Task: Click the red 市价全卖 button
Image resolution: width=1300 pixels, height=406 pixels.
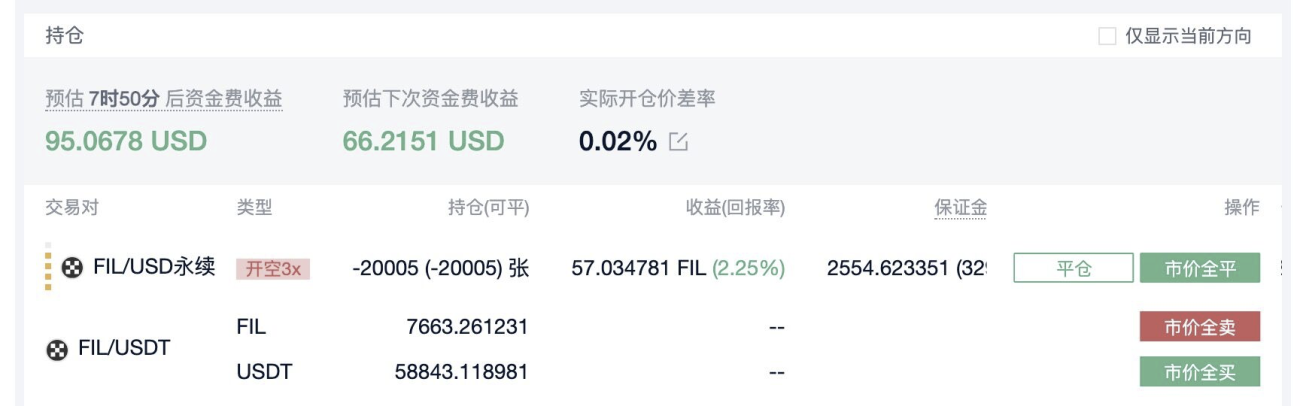Action: (1200, 326)
